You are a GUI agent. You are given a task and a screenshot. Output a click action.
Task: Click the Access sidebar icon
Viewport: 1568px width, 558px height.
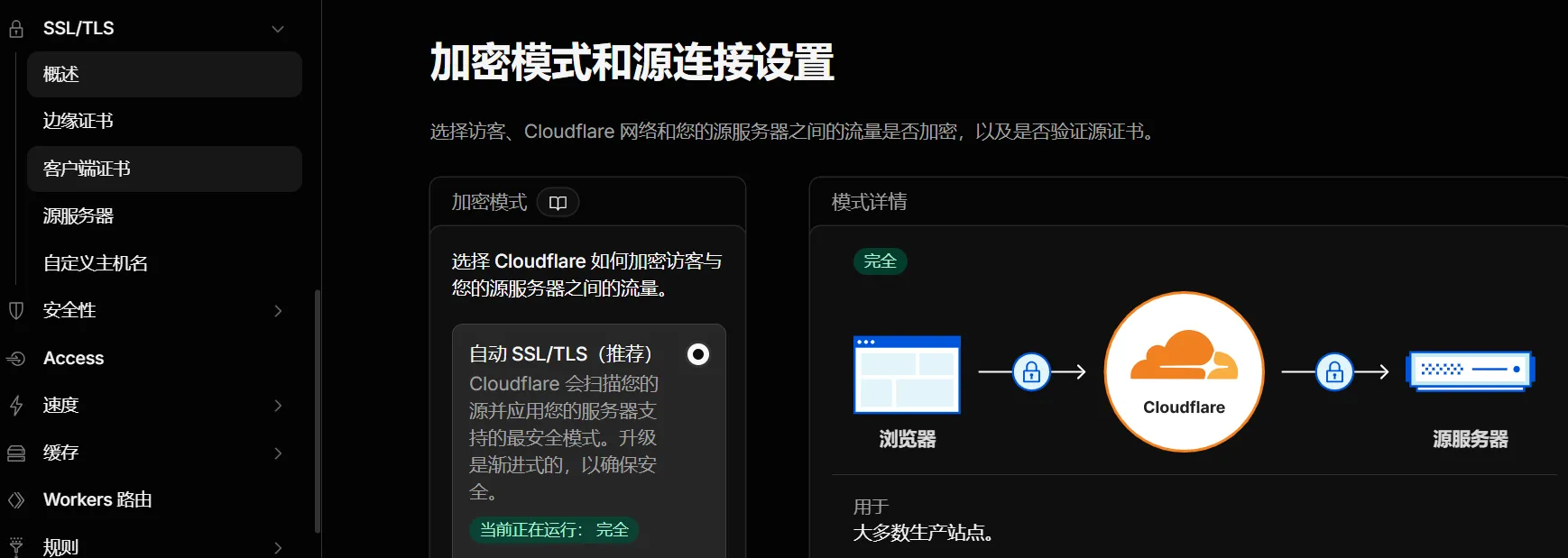[x=16, y=359]
